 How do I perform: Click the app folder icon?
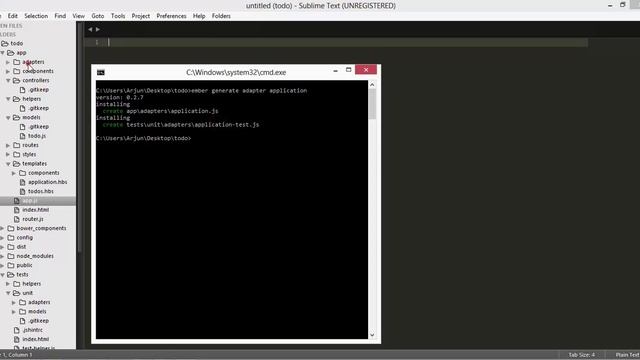click(x=11, y=53)
